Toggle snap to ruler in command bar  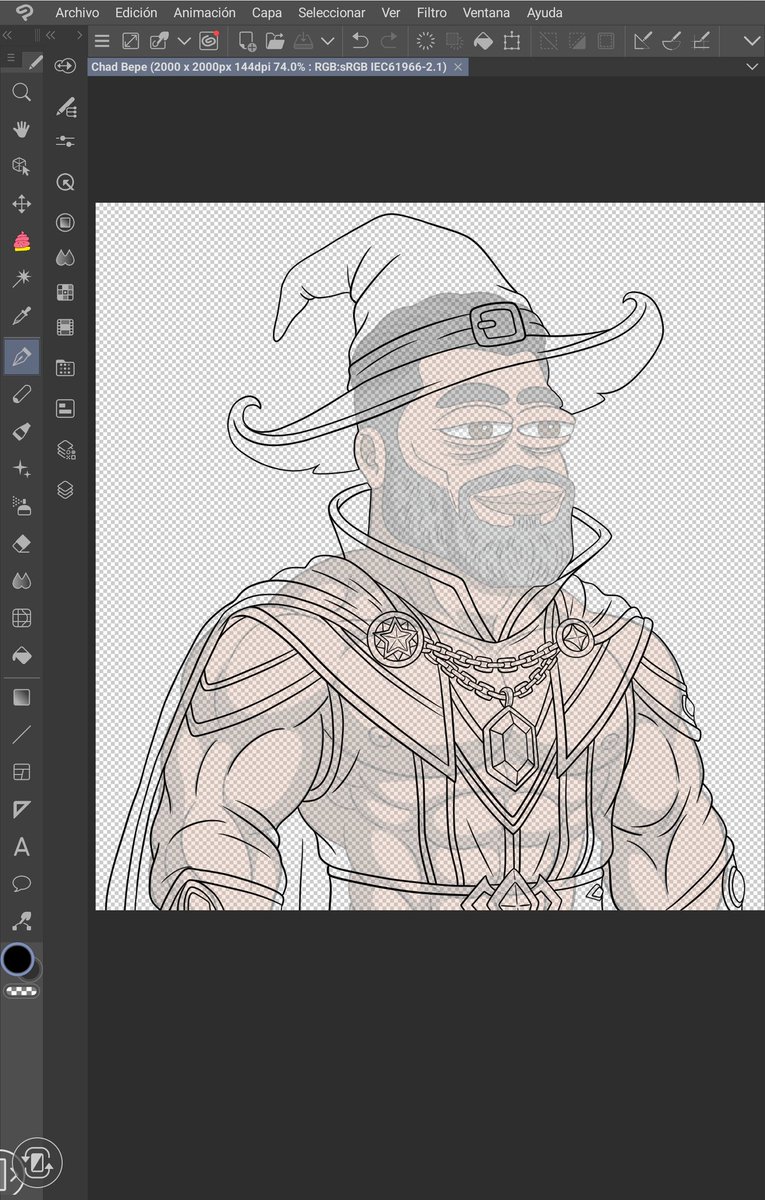click(x=643, y=41)
